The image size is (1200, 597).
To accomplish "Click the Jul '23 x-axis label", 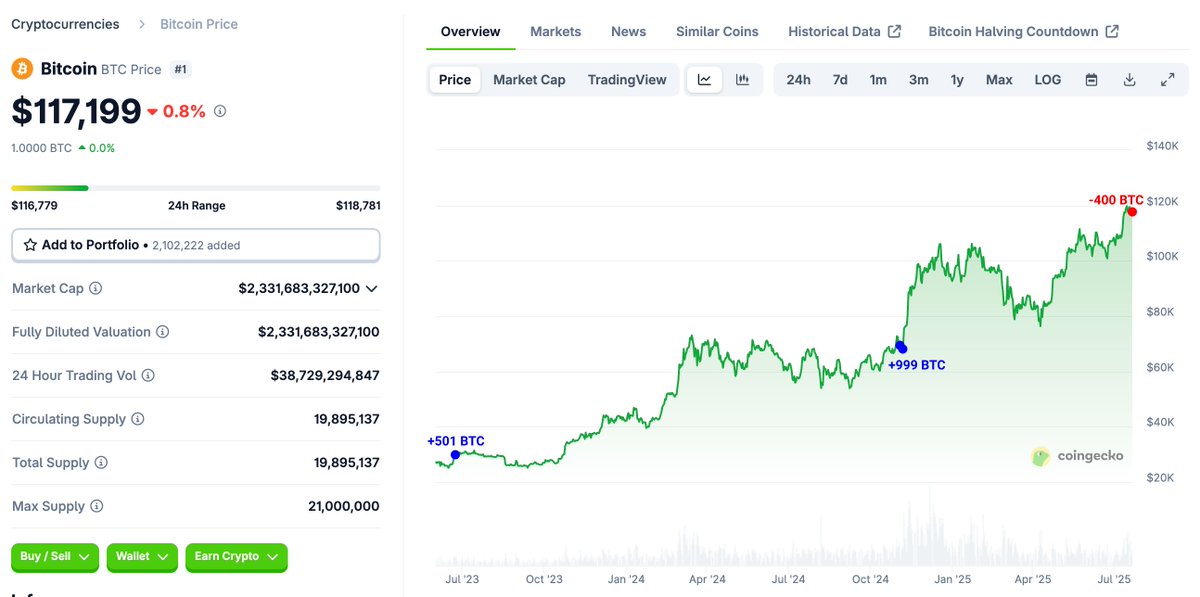I will 462,579.
